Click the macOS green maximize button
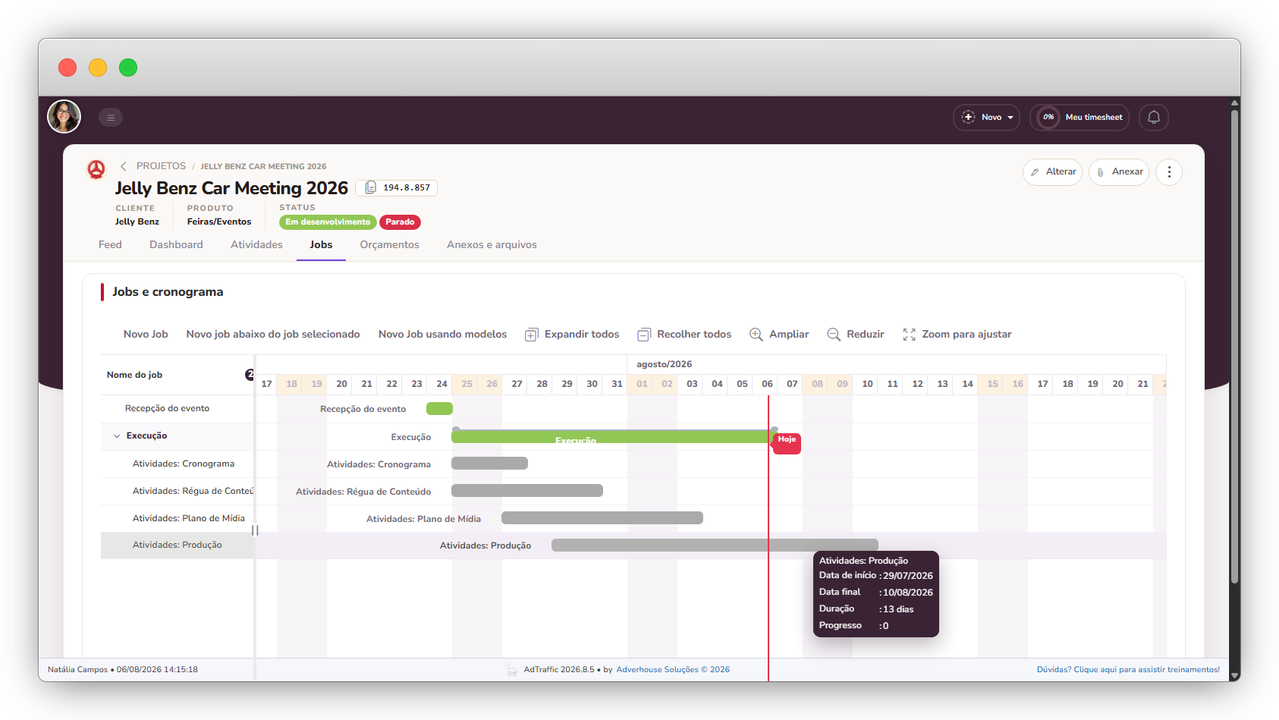1279x720 pixels. click(128, 68)
